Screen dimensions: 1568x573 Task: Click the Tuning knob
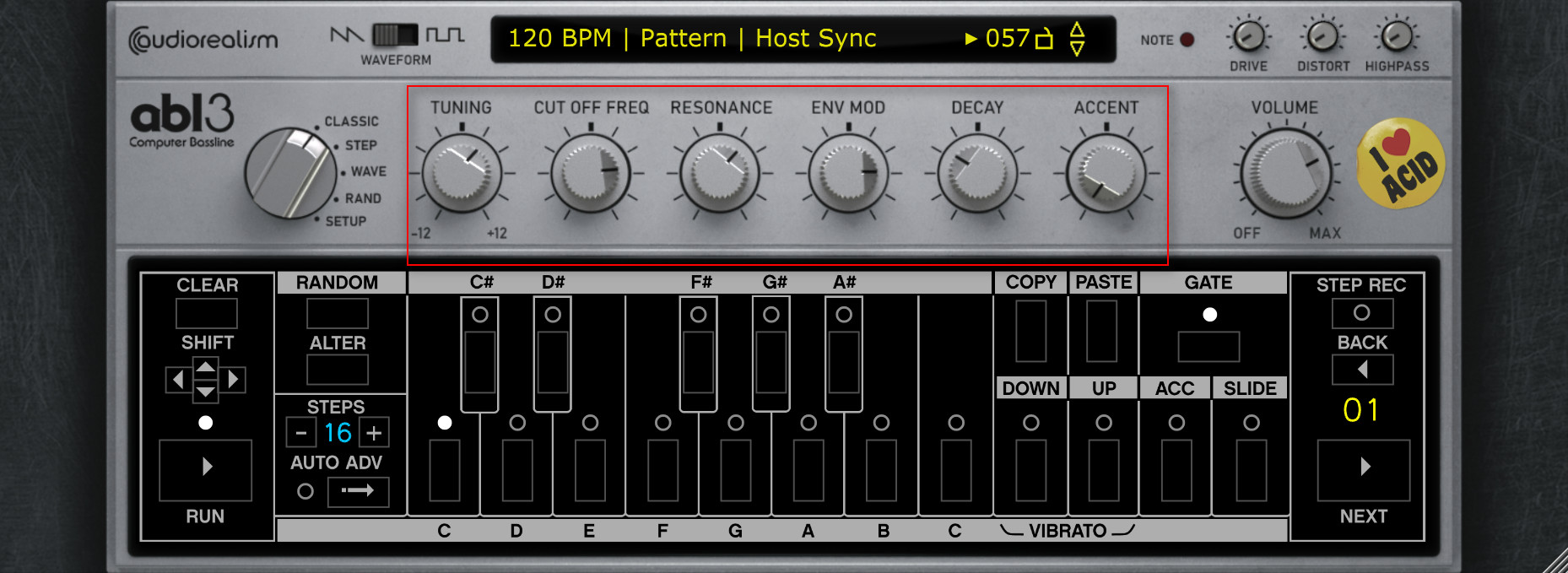(462, 174)
